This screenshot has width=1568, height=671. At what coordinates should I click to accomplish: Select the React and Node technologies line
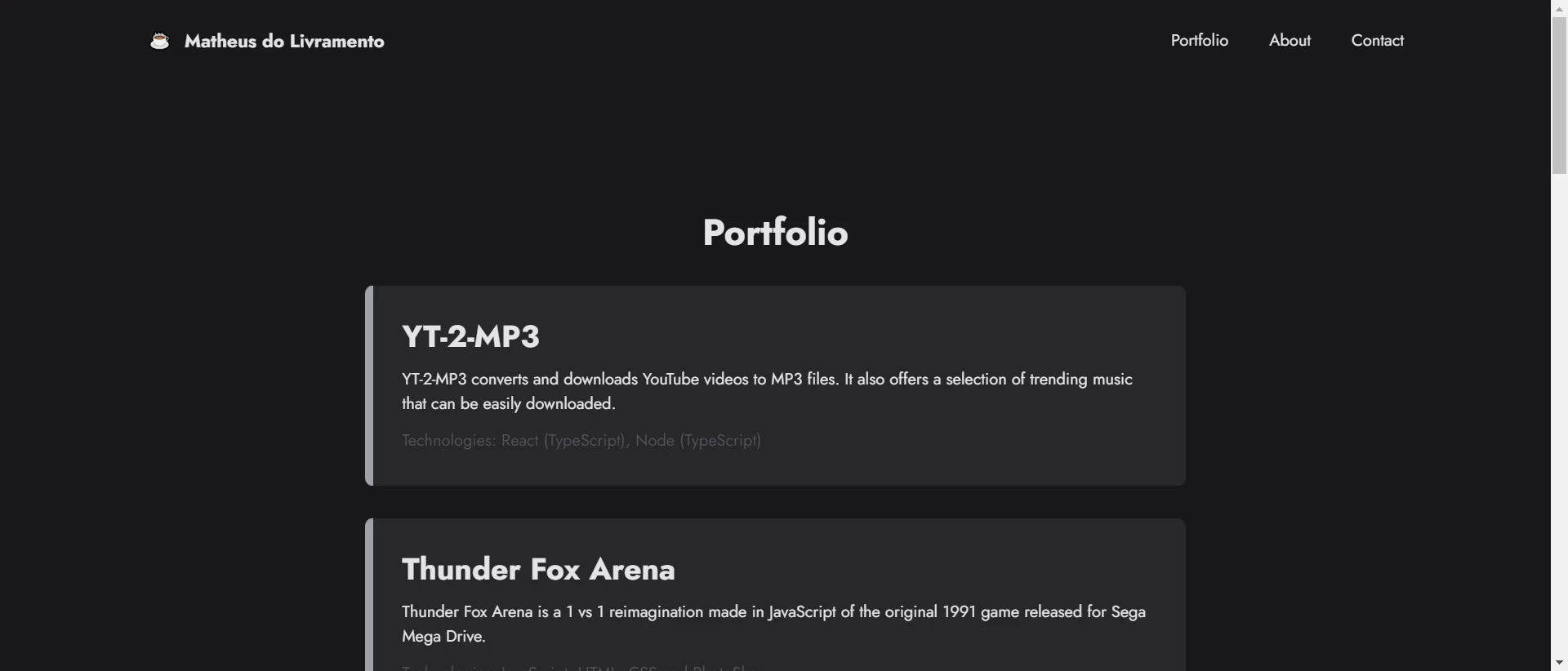click(581, 441)
